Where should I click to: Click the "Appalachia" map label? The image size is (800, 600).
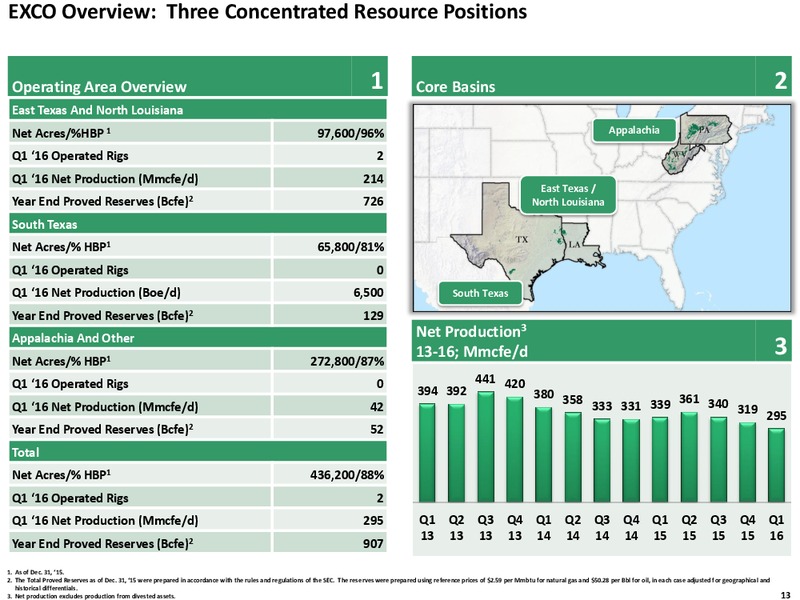click(x=634, y=131)
